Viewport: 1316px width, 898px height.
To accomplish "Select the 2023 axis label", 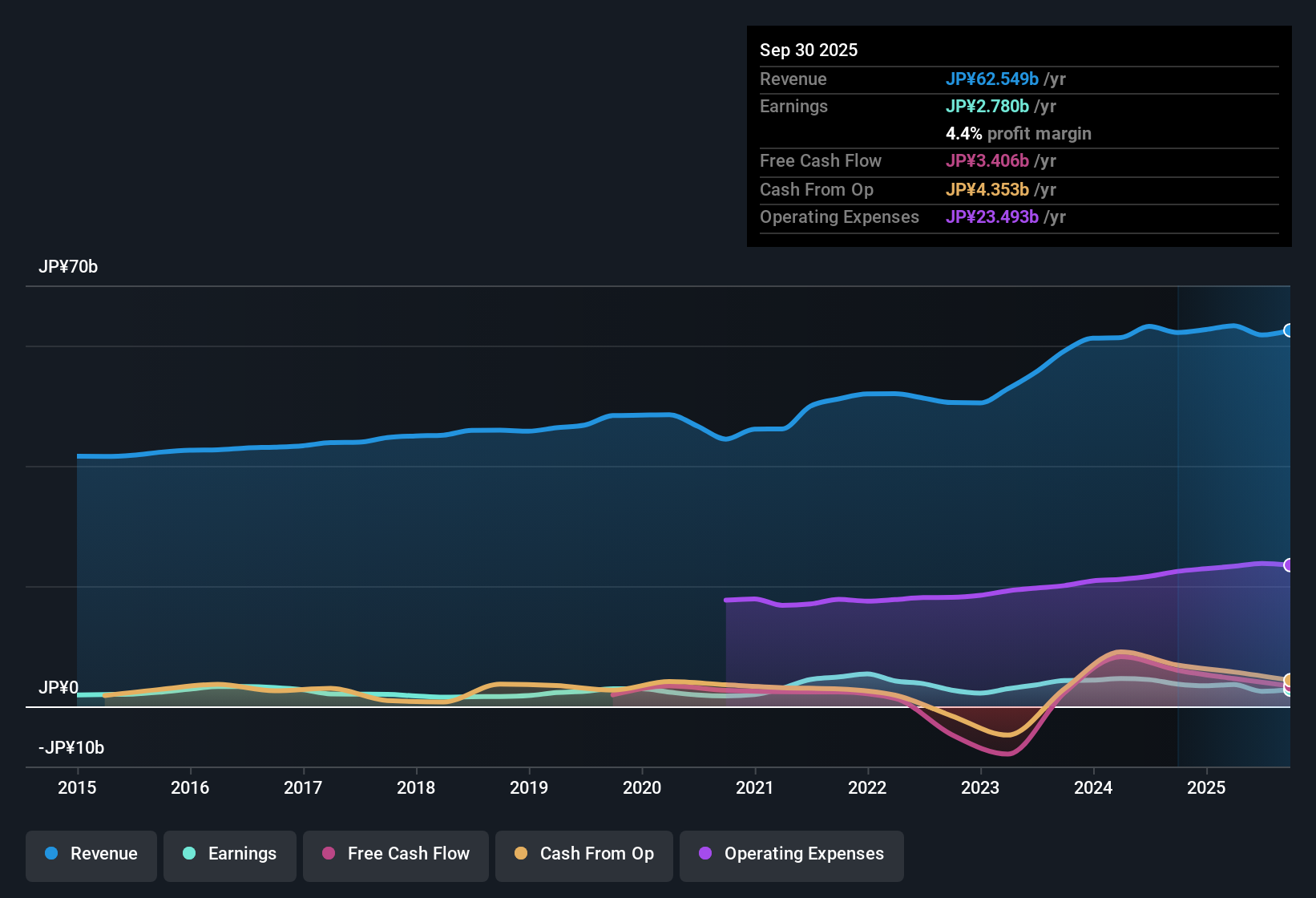I will point(980,788).
